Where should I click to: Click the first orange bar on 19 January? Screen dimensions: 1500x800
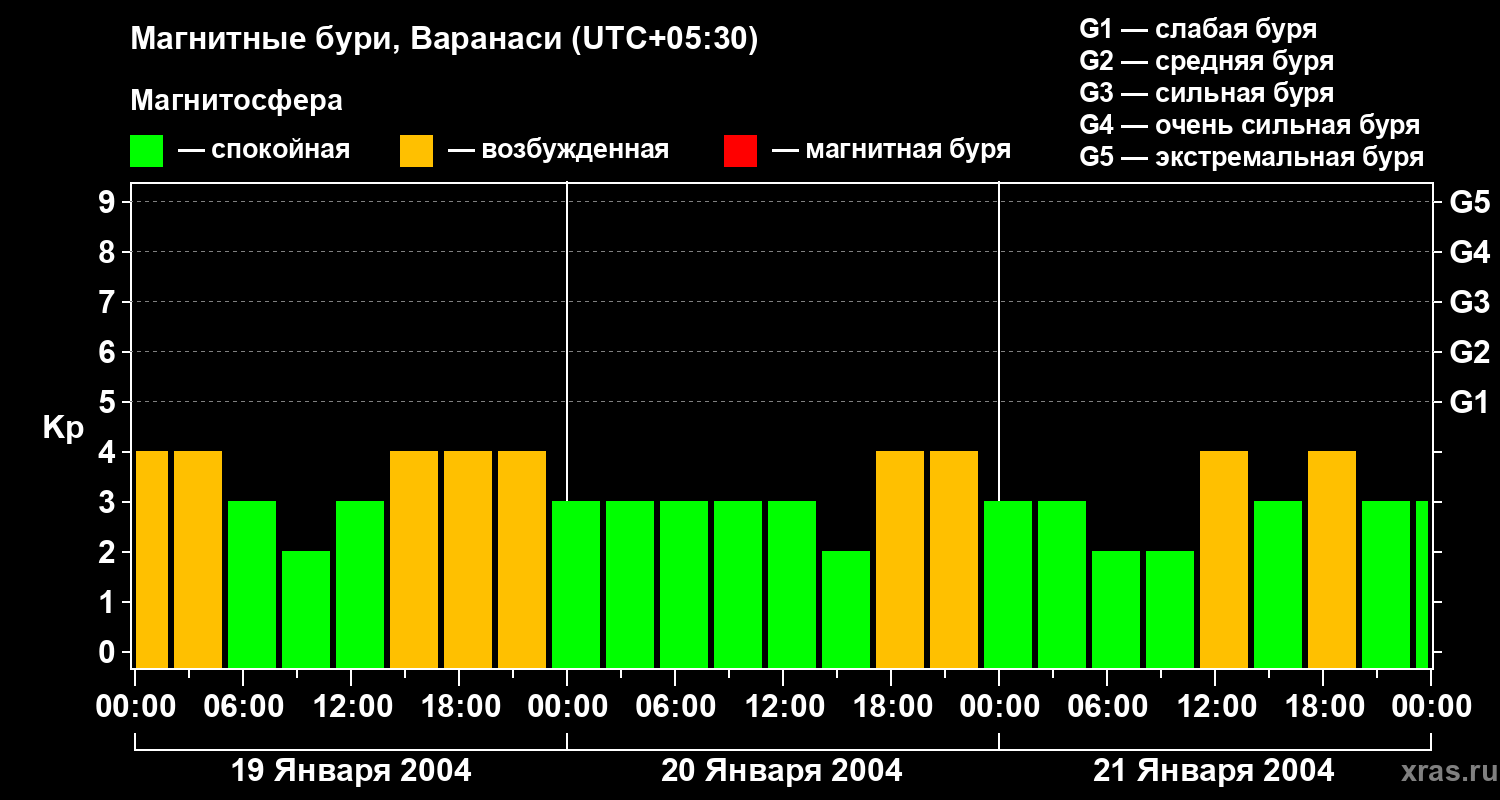coord(152,559)
